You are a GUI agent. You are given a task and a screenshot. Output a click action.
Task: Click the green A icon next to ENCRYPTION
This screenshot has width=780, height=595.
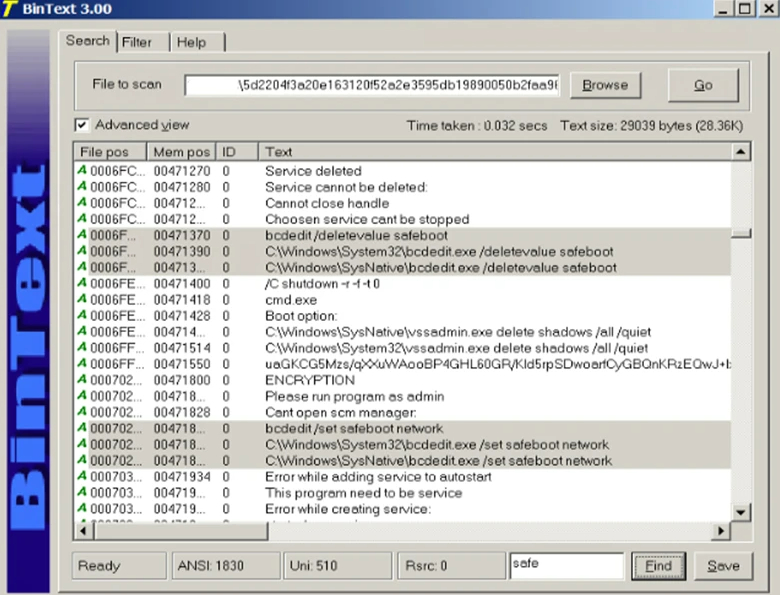(x=82, y=380)
